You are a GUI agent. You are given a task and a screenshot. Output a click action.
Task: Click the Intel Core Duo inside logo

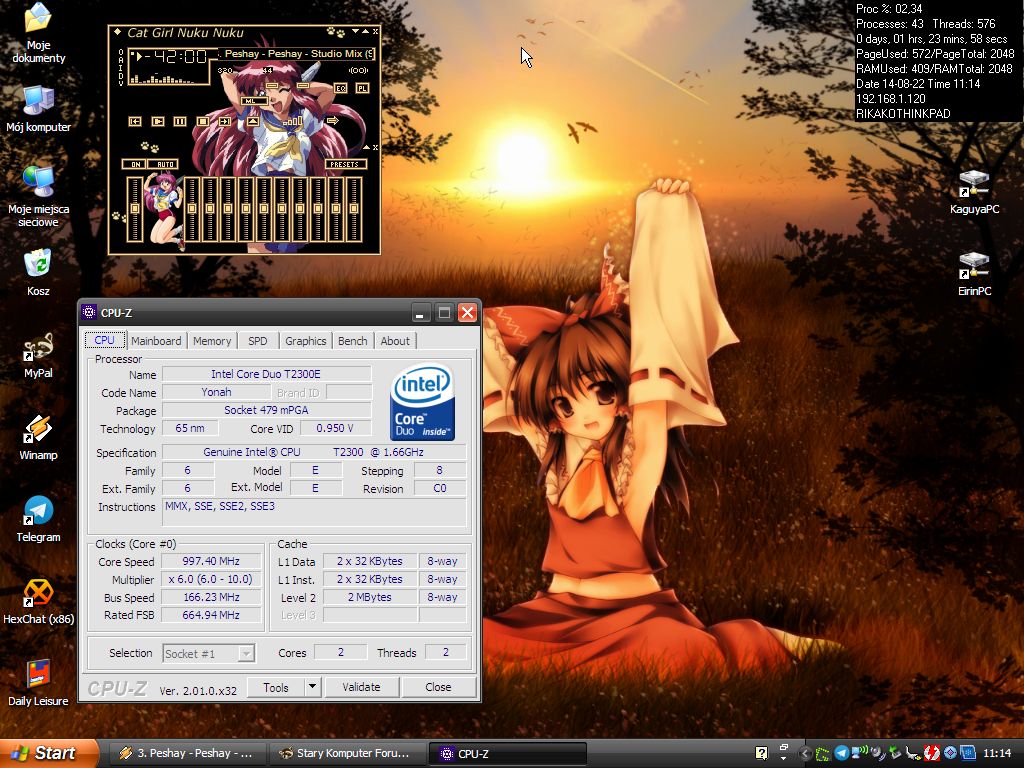423,402
